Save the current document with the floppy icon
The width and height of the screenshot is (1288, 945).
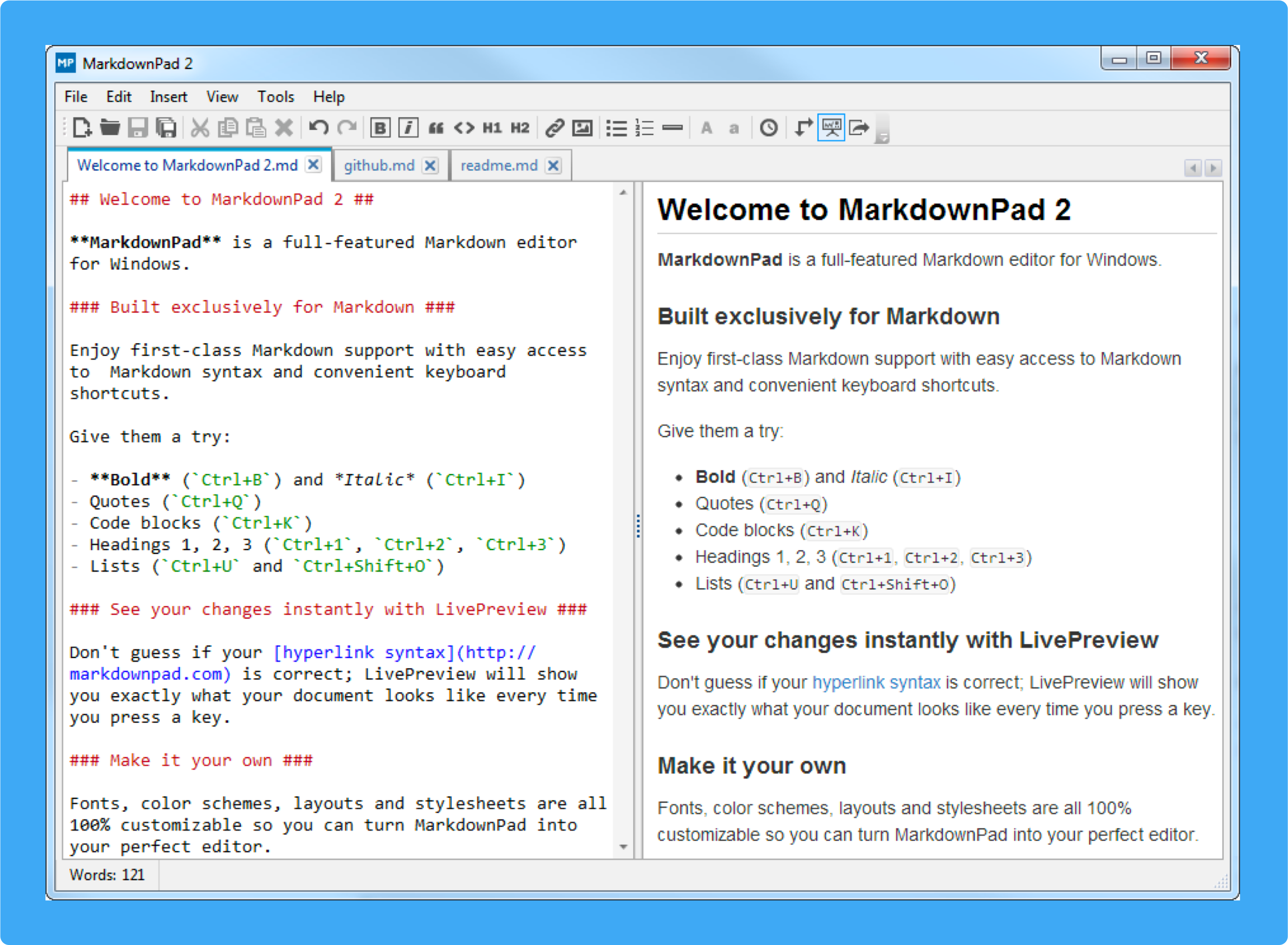click(137, 128)
